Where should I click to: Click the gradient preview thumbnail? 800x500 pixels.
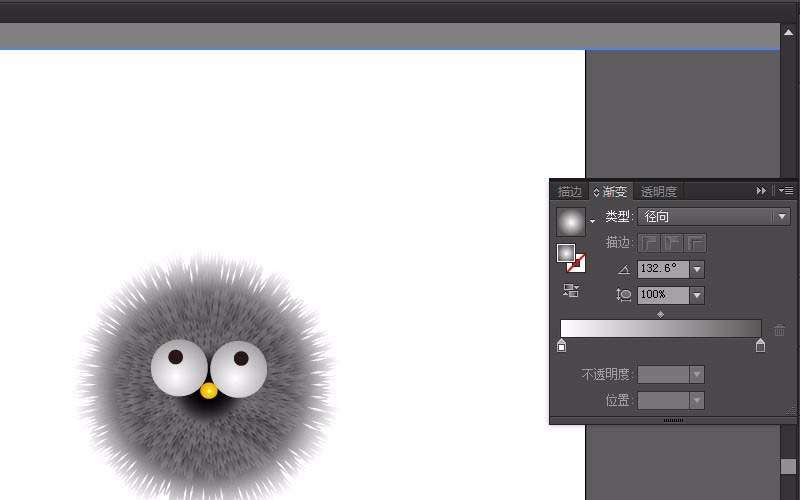pos(571,221)
